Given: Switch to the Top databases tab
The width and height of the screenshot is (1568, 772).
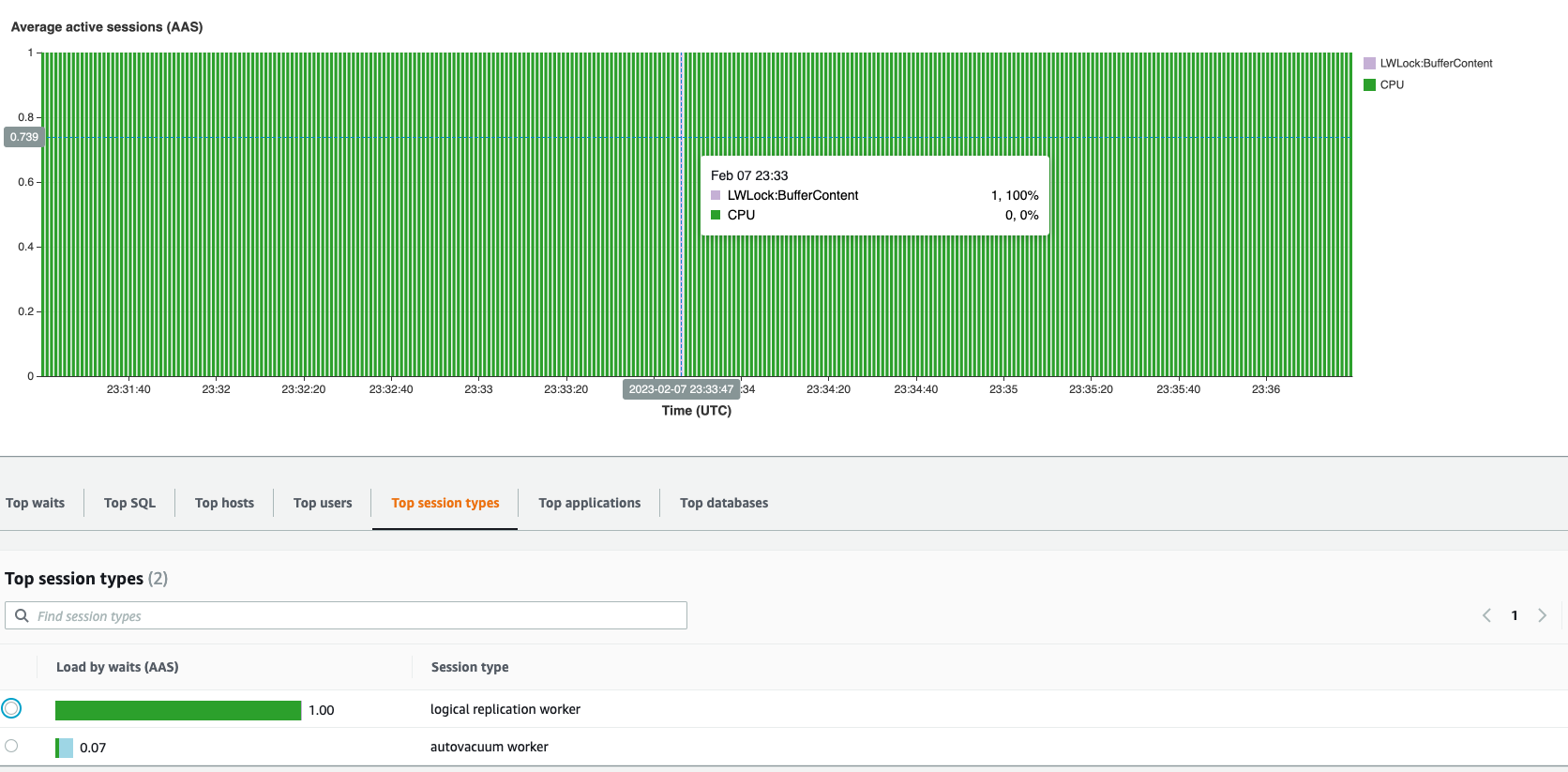Looking at the screenshot, I should [723, 503].
